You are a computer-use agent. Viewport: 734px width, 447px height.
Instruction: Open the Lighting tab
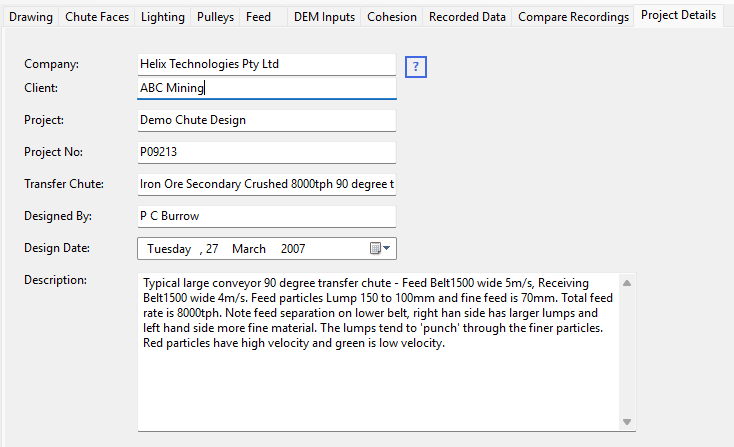coord(163,17)
